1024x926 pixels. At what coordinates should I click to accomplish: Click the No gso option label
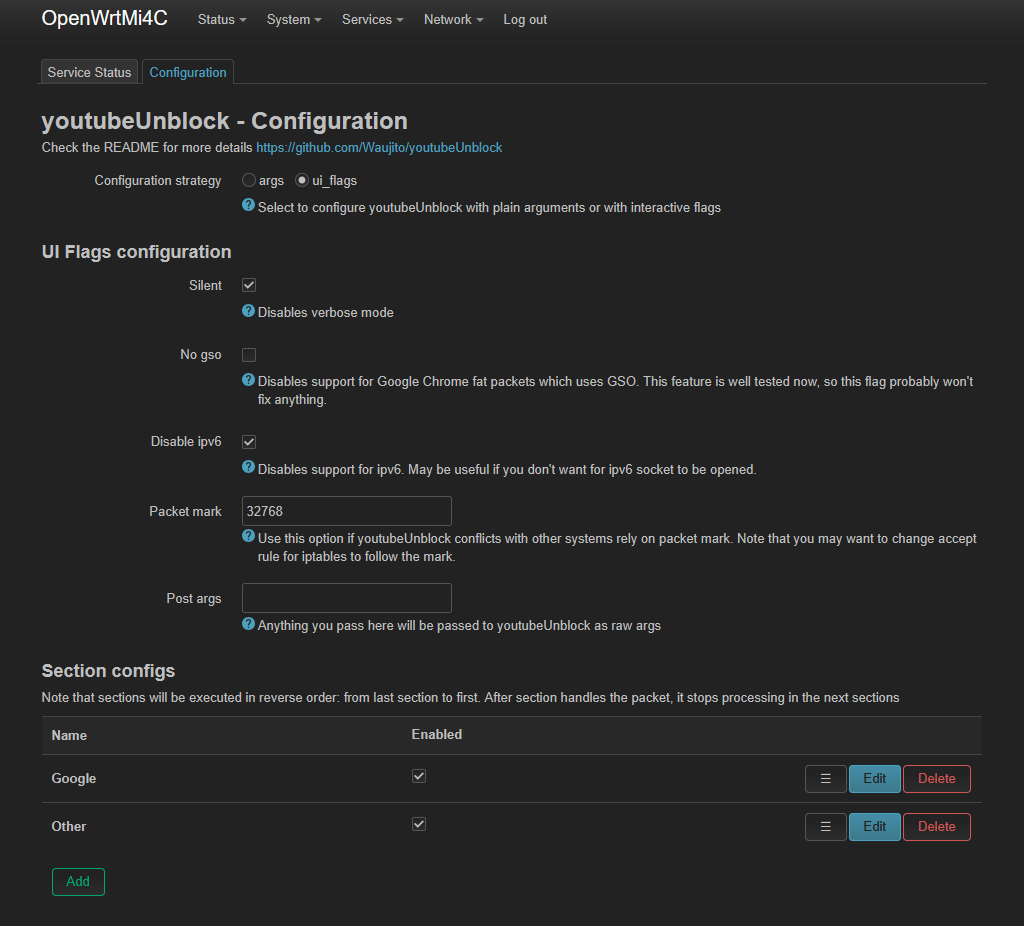(200, 355)
